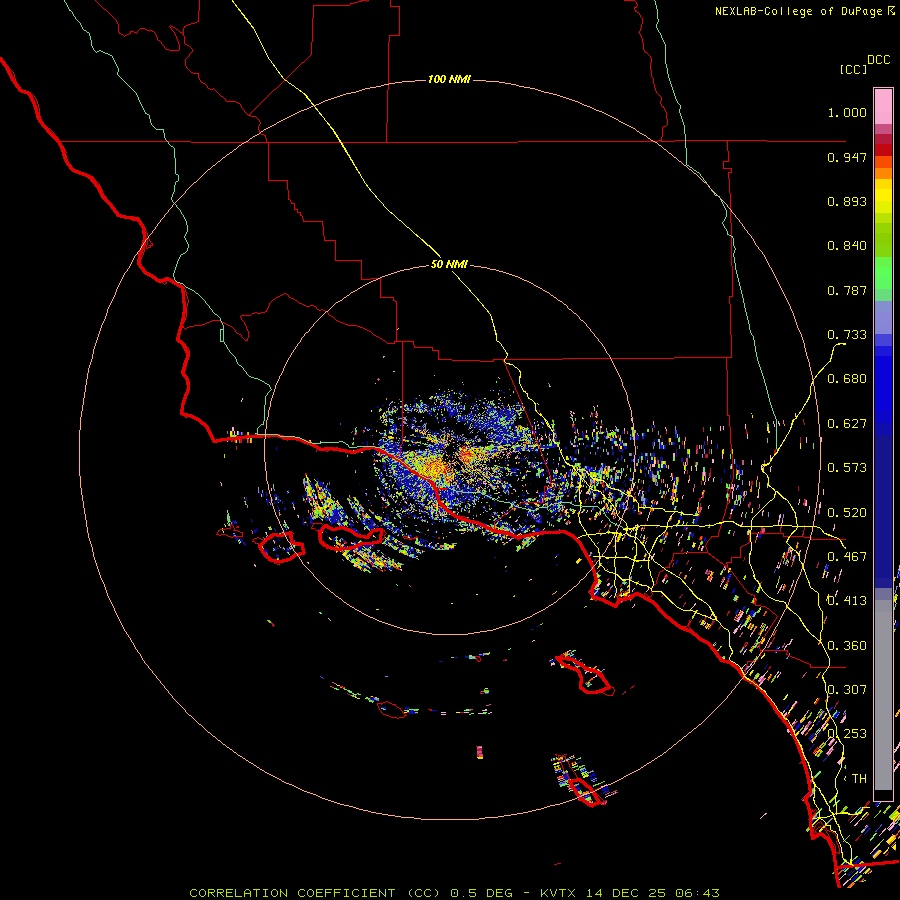Select the 0.680 scale value
900x900 pixels.
pos(847,379)
